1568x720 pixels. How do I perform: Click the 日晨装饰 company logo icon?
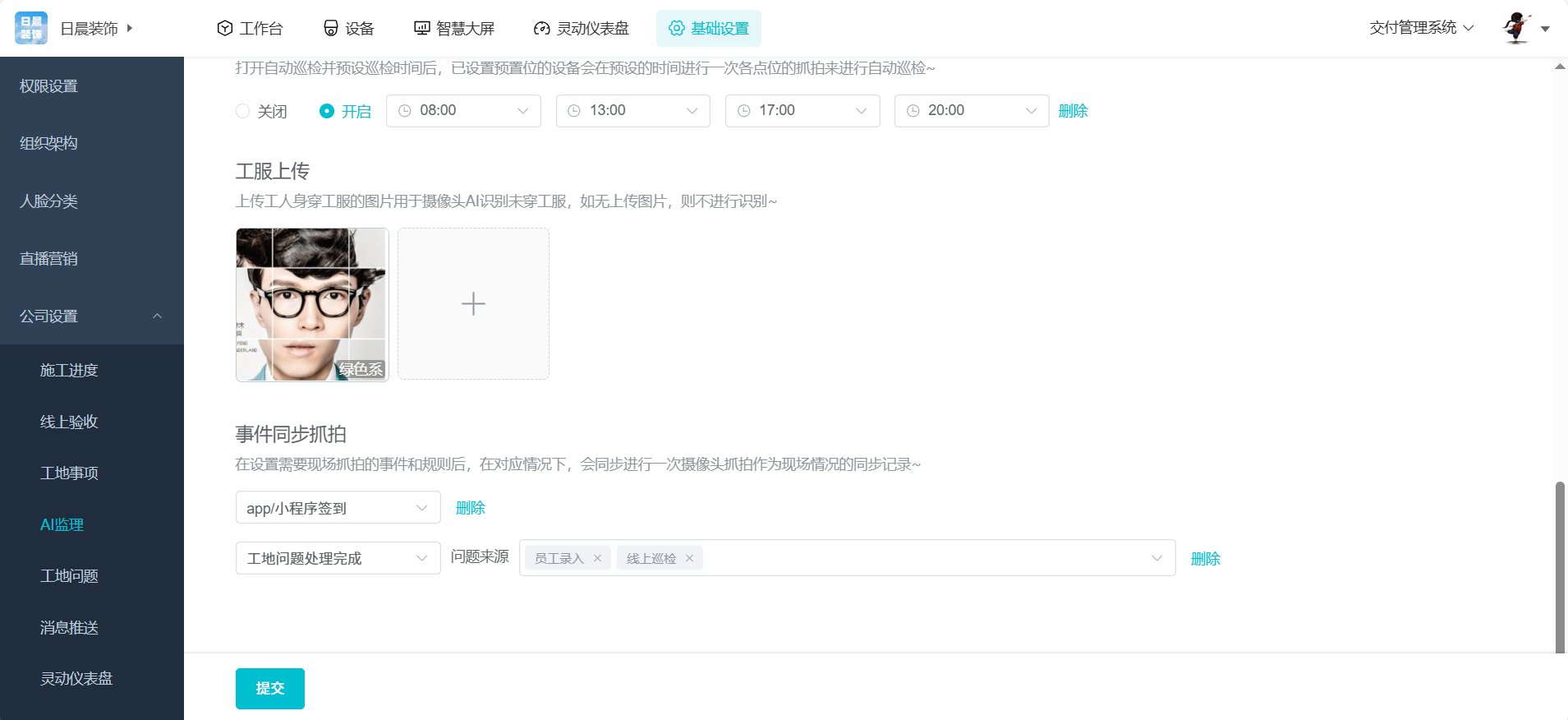[31, 28]
